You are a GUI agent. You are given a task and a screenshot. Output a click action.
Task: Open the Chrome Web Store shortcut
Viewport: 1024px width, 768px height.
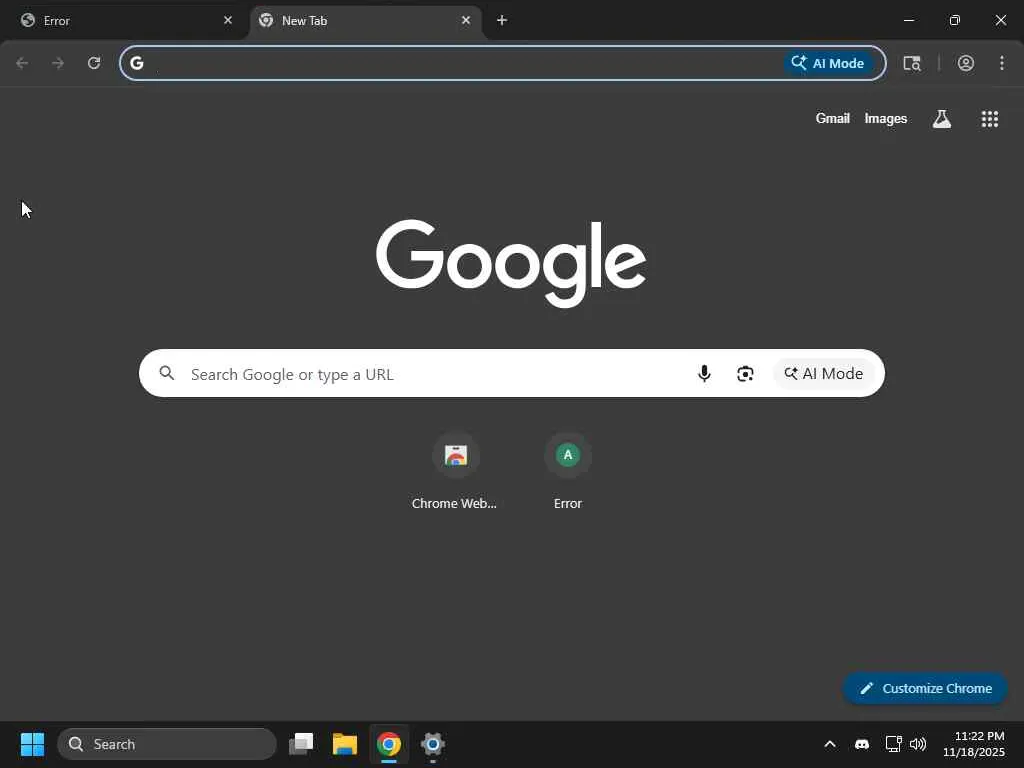[455, 472]
